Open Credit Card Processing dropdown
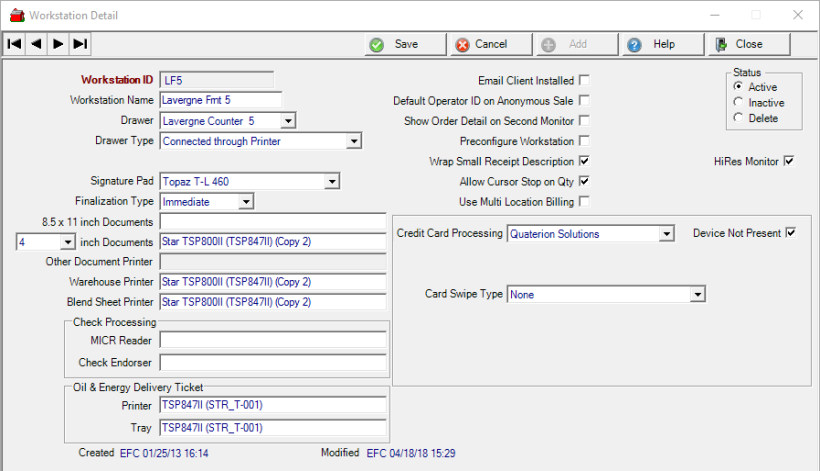This screenshot has width=820, height=471. click(x=666, y=234)
